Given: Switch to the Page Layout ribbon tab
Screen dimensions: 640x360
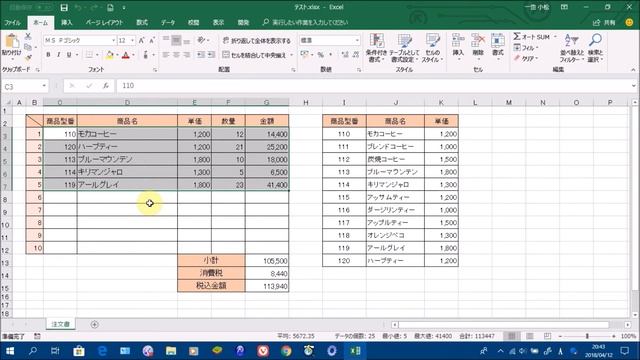Looking at the screenshot, I should click(104, 22).
